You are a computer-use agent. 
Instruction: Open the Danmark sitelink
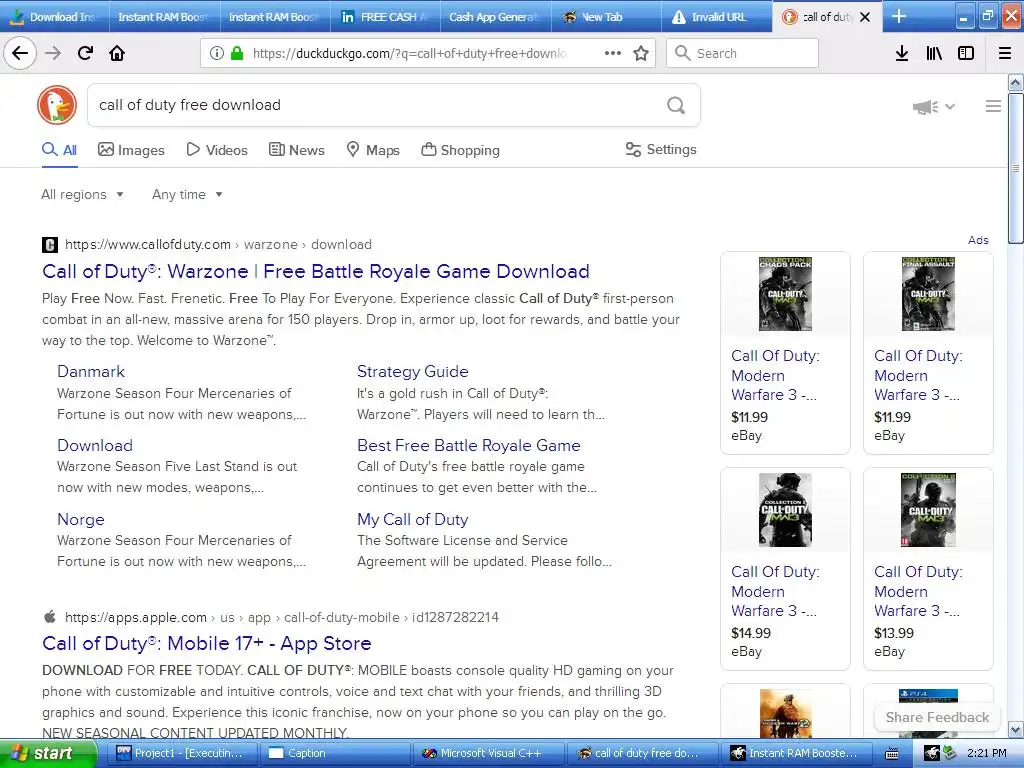[91, 371]
